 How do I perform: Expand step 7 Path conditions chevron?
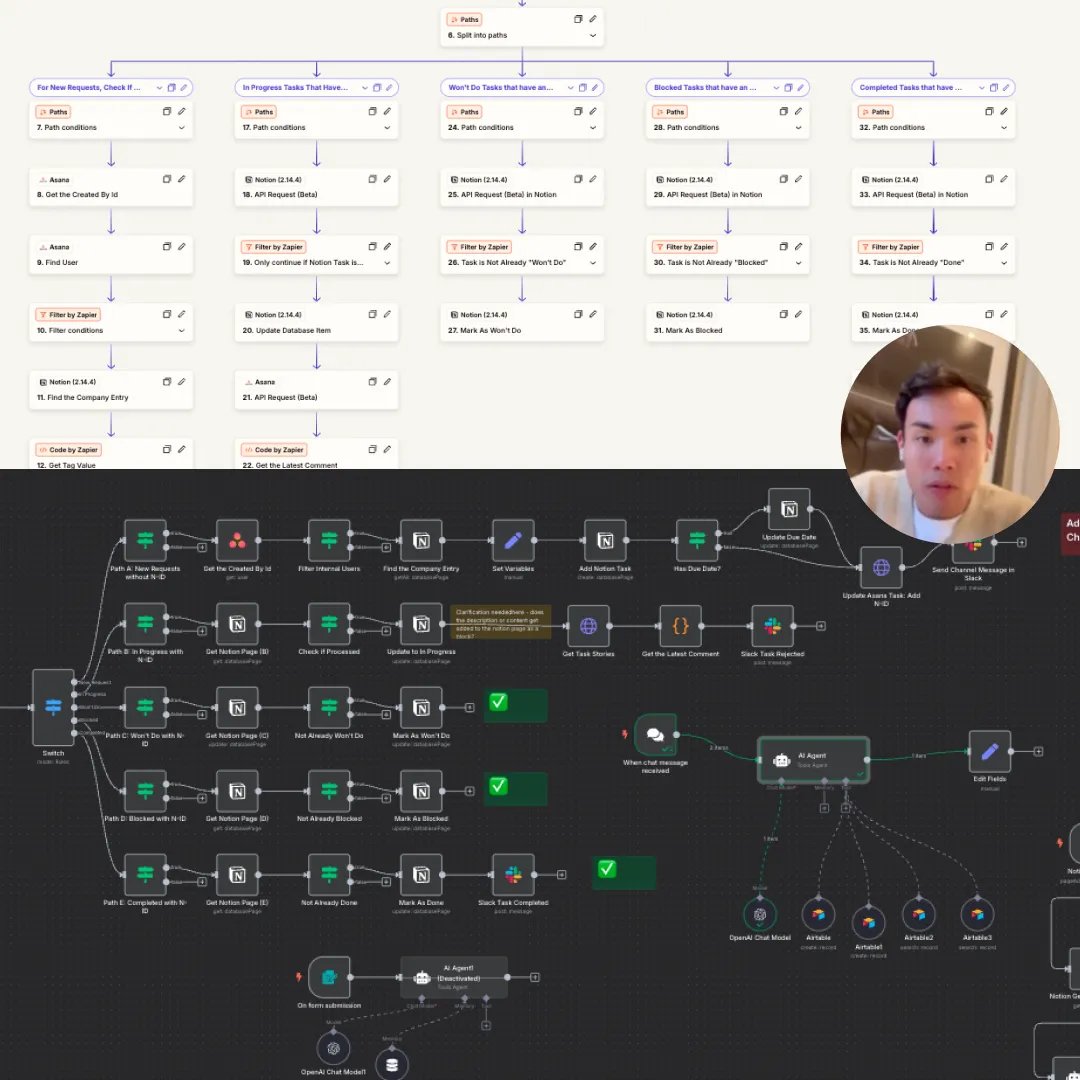point(182,127)
